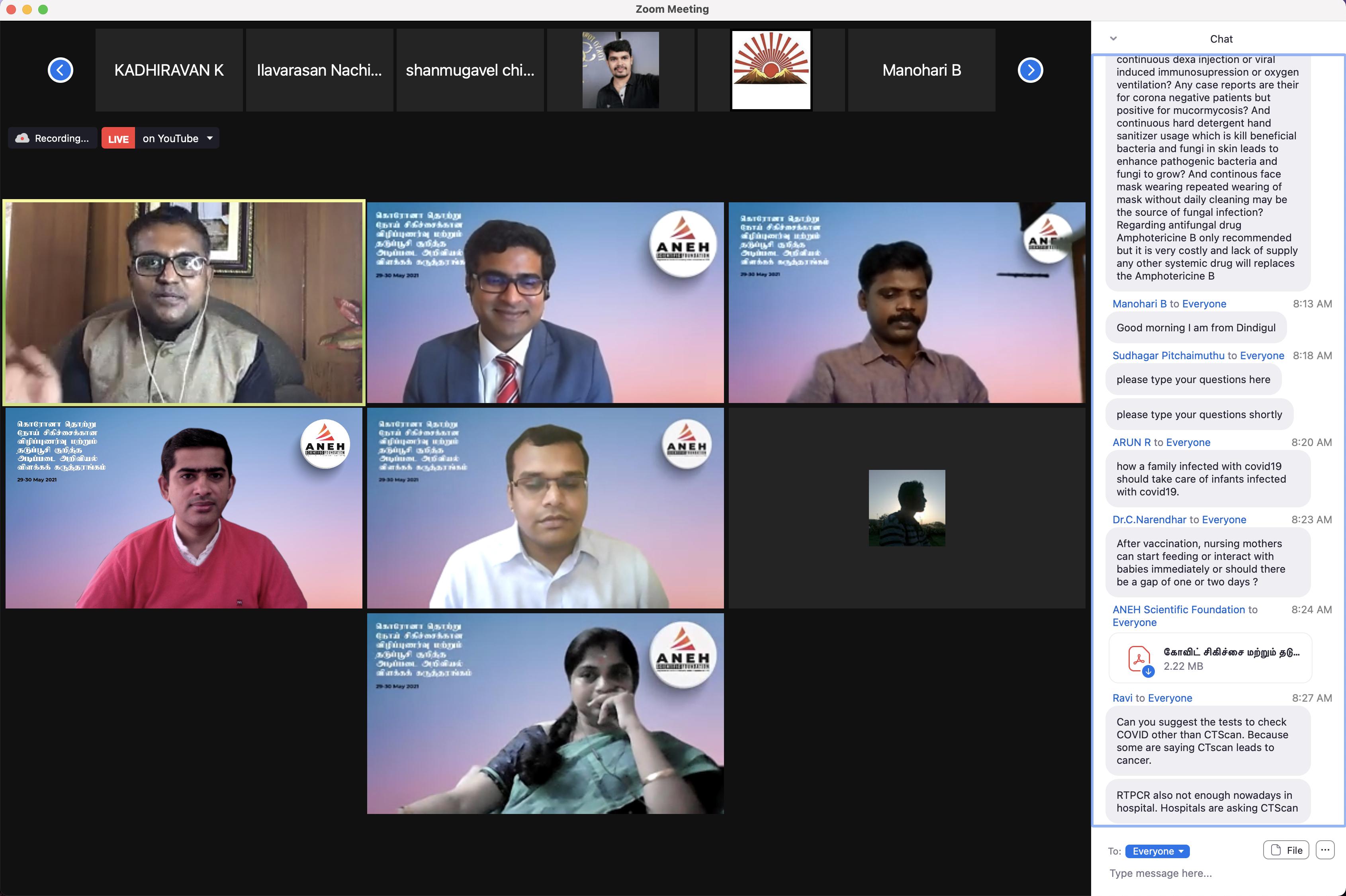Viewport: 1346px width, 896px height.
Task: Click the cloud recording indicator icon
Action: [x=23, y=138]
